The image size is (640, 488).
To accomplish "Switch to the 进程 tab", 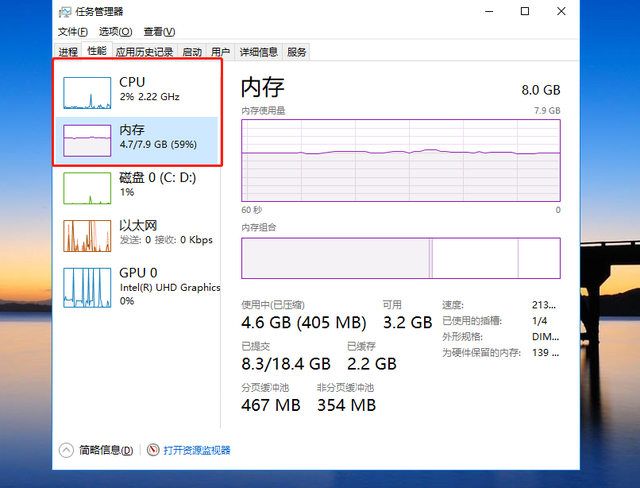I will pyautogui.click(x=68, y=52).
